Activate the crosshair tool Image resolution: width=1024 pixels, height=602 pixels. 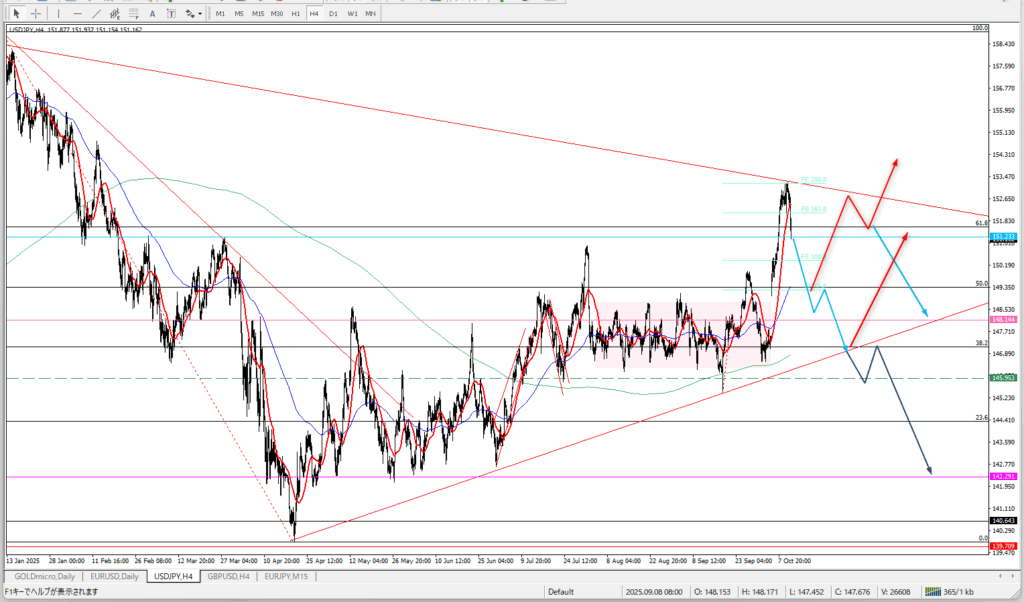click(x=36, y=14)
